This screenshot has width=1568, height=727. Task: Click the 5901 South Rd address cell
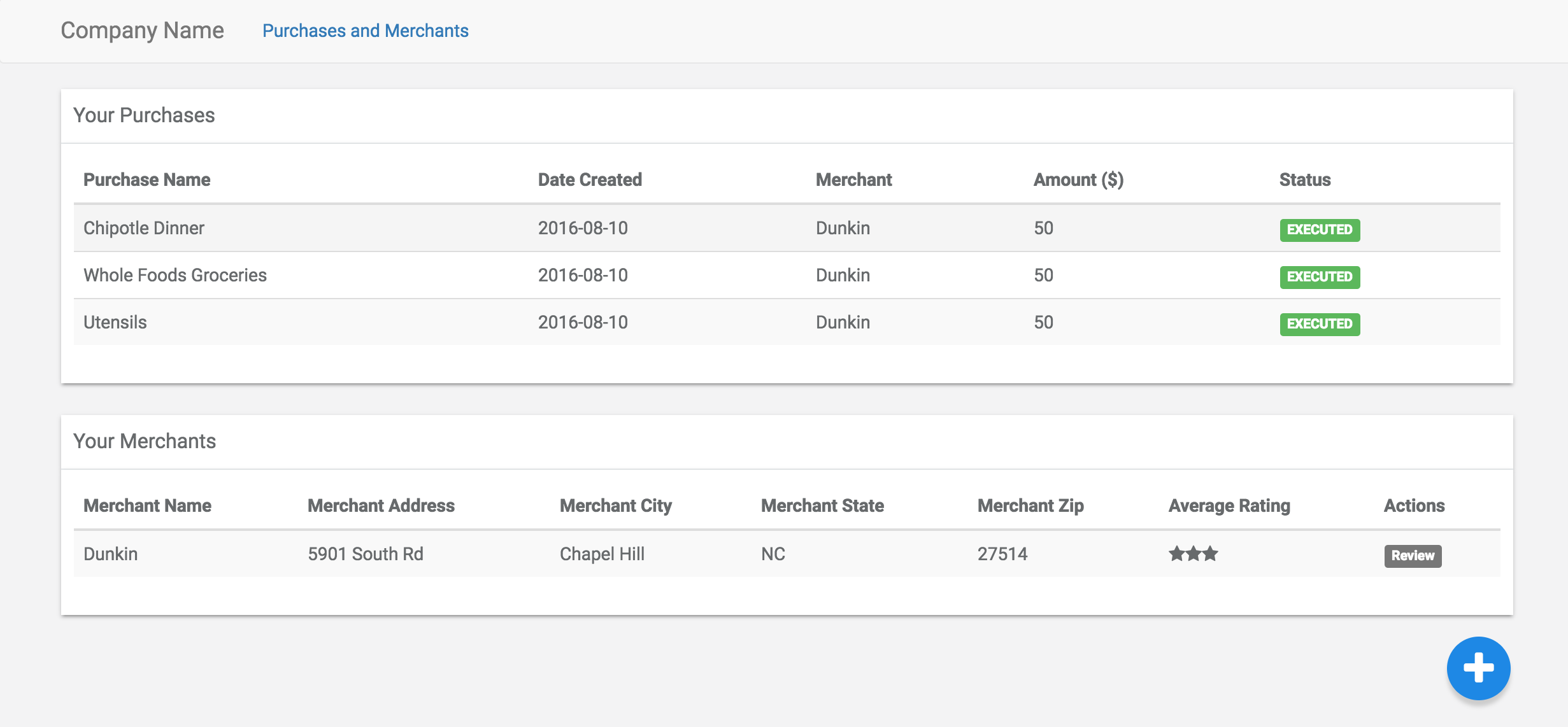pyautogui.click(x=366, y=554)
